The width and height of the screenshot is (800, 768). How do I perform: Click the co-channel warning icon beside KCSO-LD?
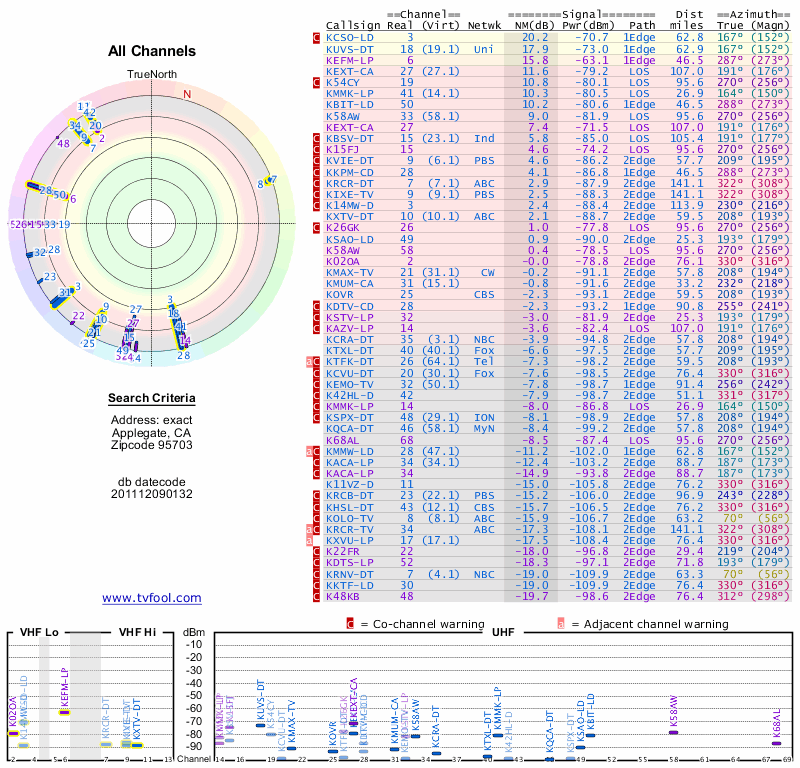pos(317,37)
